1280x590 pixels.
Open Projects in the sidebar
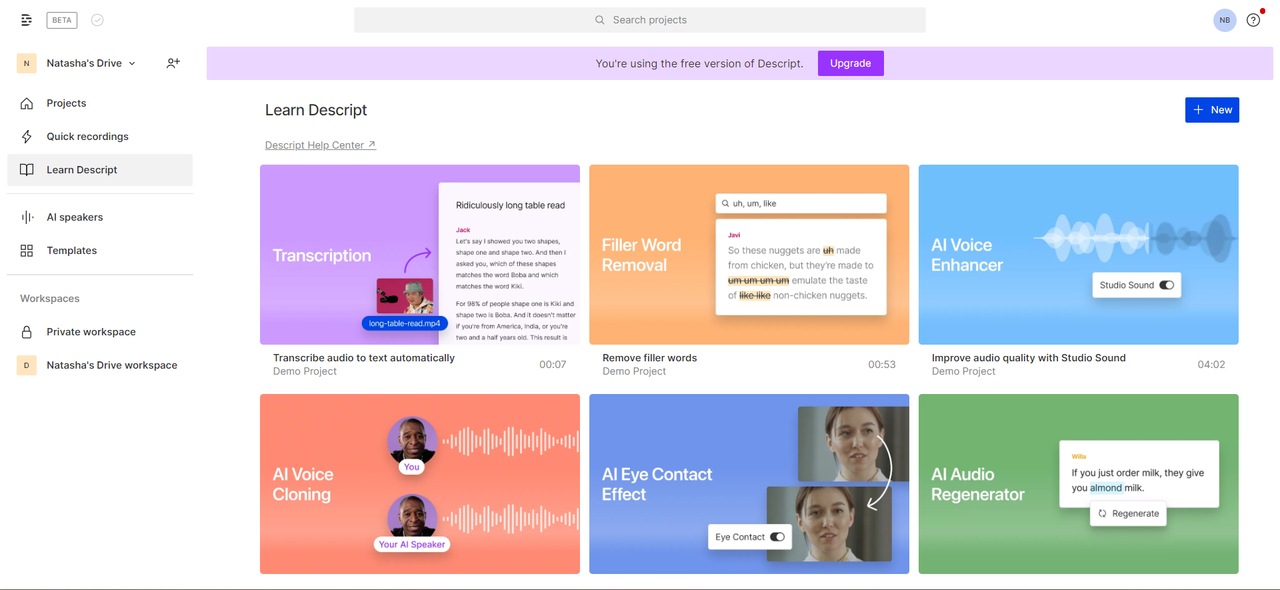point(100,103)
